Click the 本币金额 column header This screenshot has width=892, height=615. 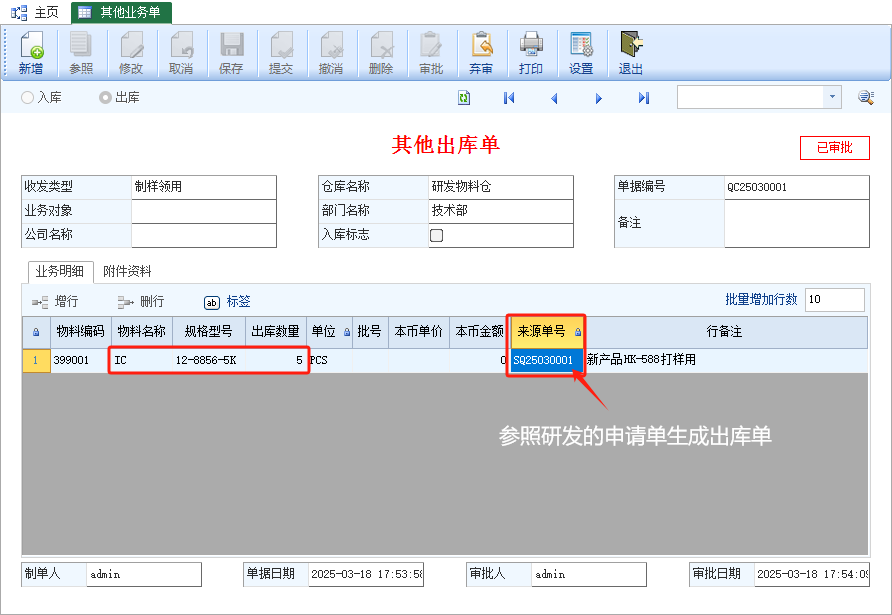point(478,332)
